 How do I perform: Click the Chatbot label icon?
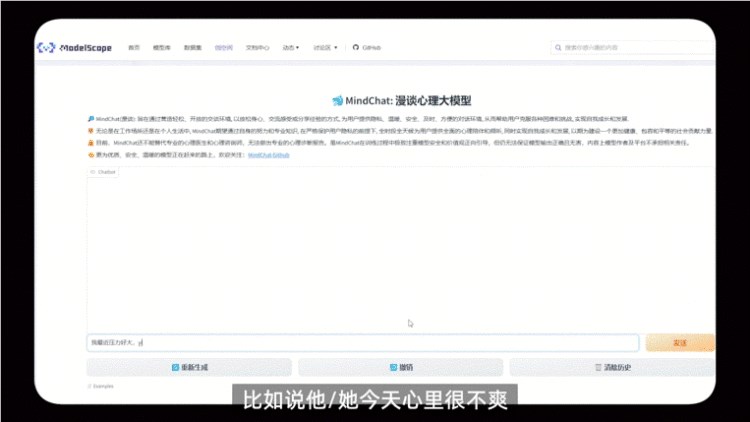point(92,172)
